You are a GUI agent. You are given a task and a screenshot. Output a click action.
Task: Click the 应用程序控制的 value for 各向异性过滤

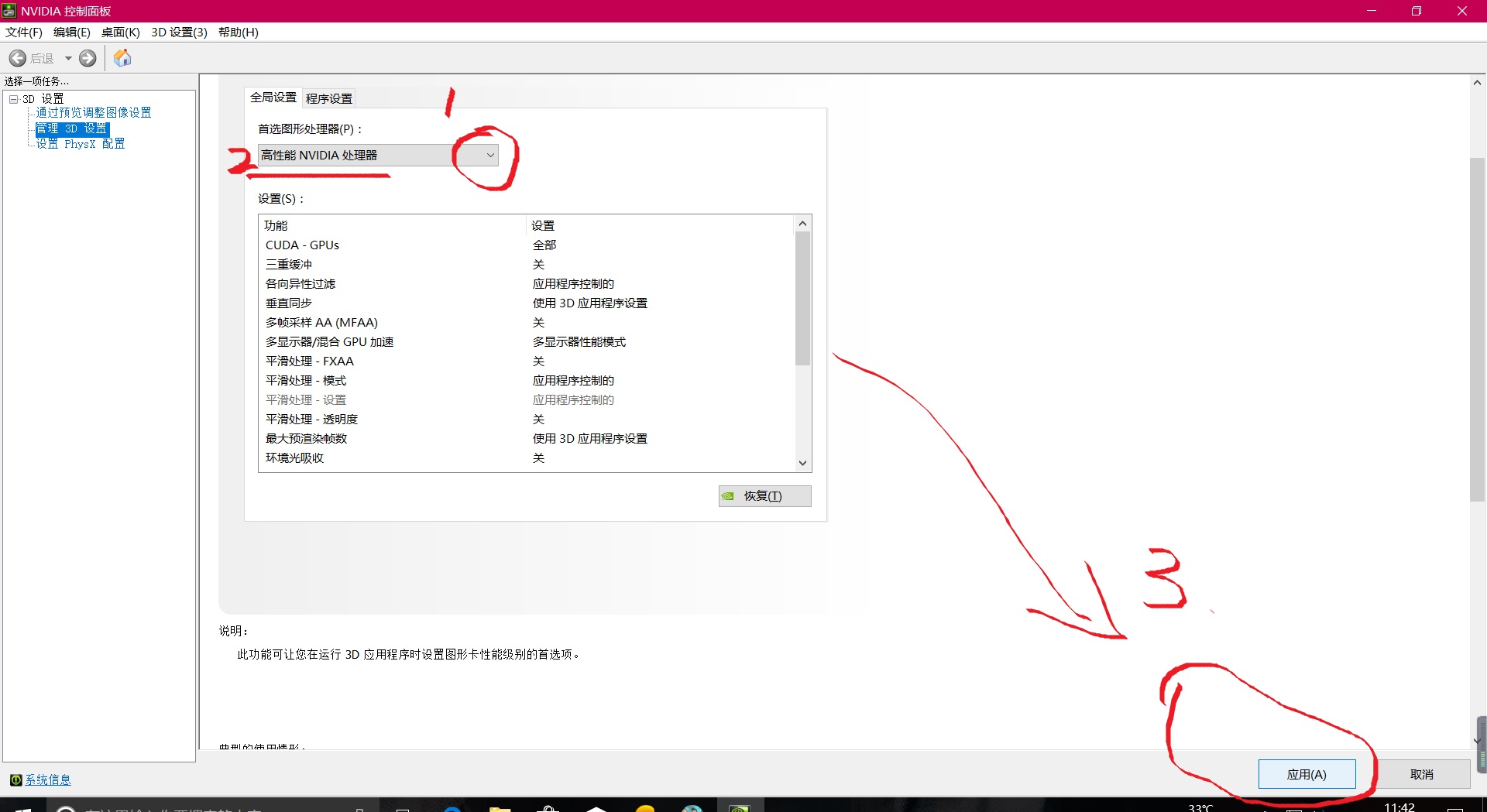pos(573,283)
